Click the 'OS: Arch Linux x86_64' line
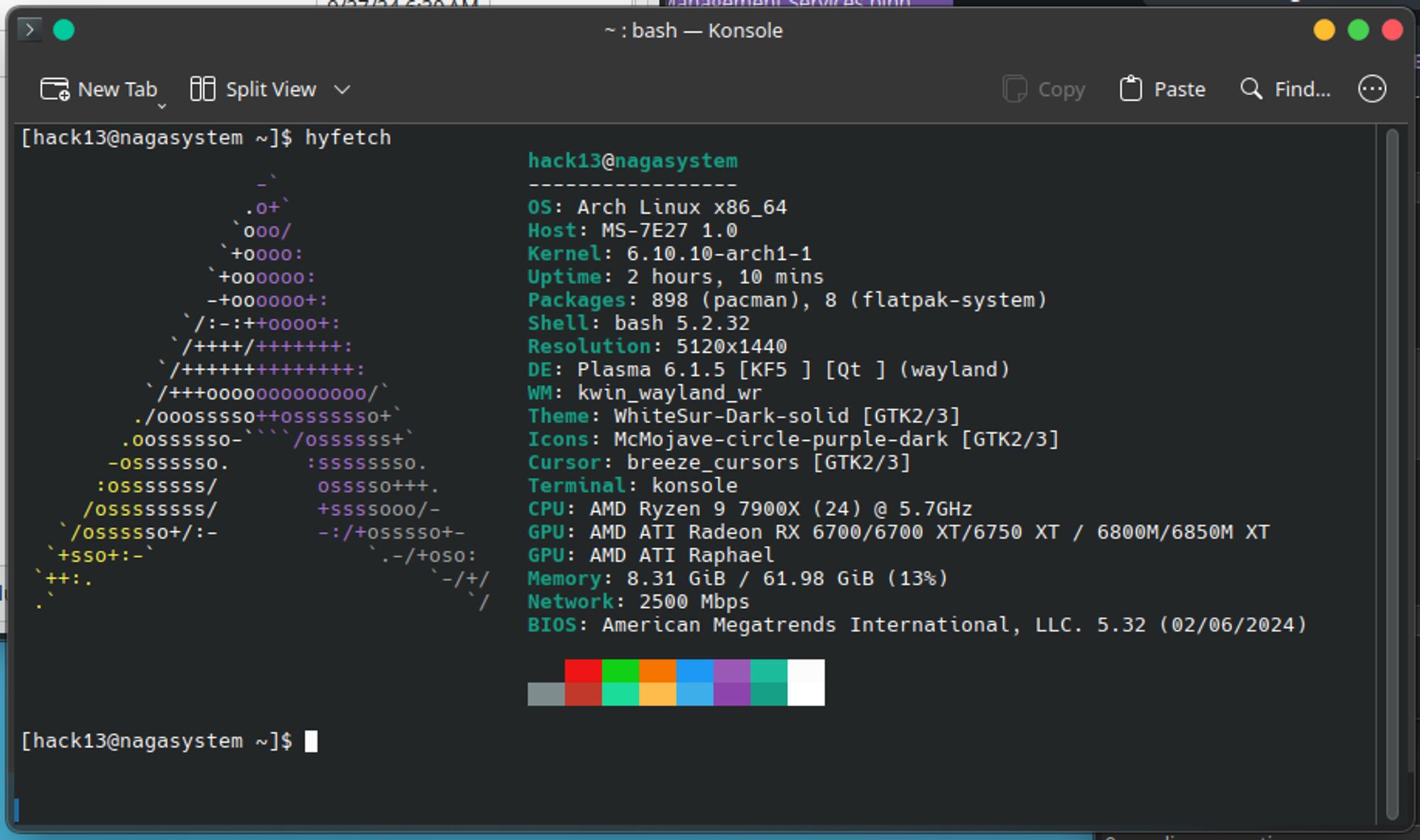Screen dimensions: 1420x840 pyautogui.click(x=657, y=207)
